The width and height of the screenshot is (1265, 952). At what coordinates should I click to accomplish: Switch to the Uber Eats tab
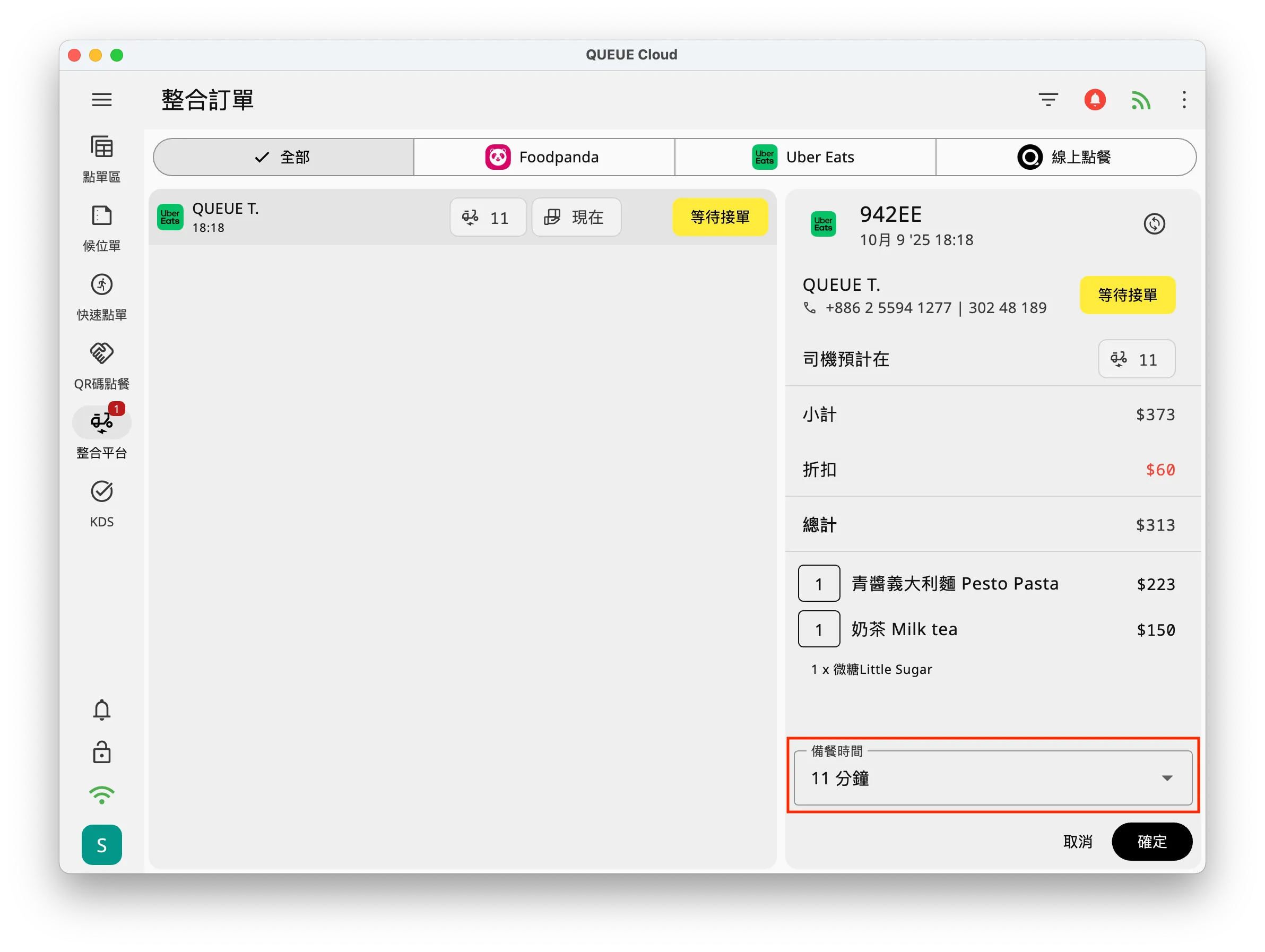[x=804, y=157]
